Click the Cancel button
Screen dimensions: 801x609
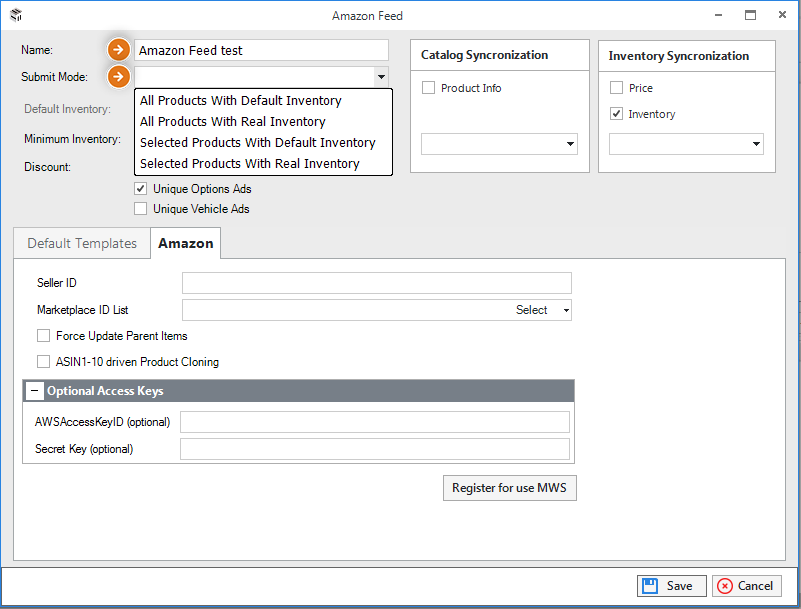point(747,586)
